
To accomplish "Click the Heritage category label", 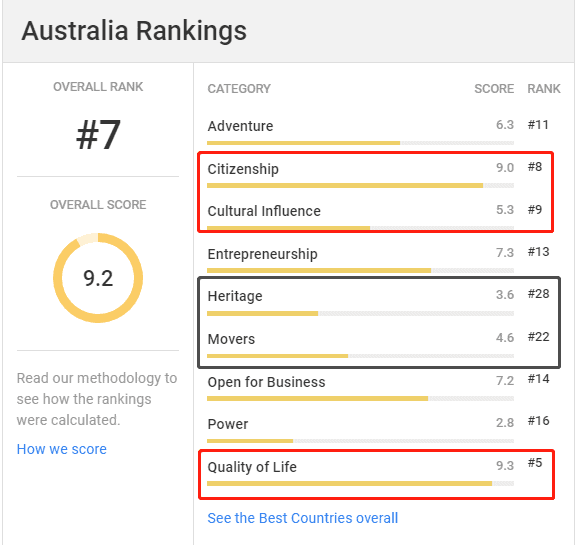I will click(235, 296).
